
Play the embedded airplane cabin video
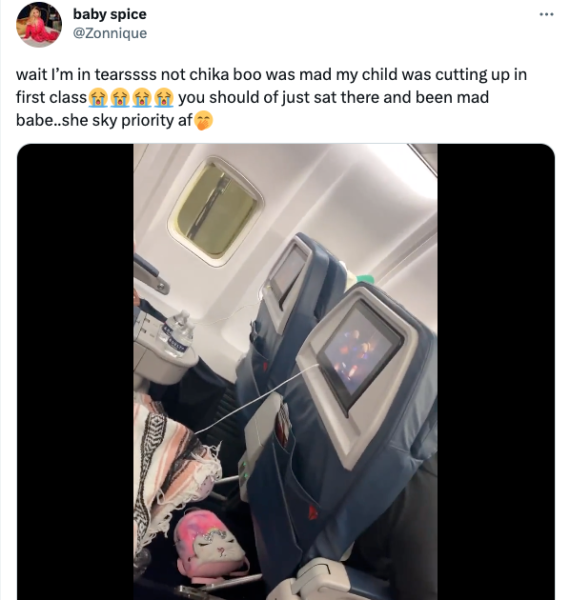coord(286,372)
